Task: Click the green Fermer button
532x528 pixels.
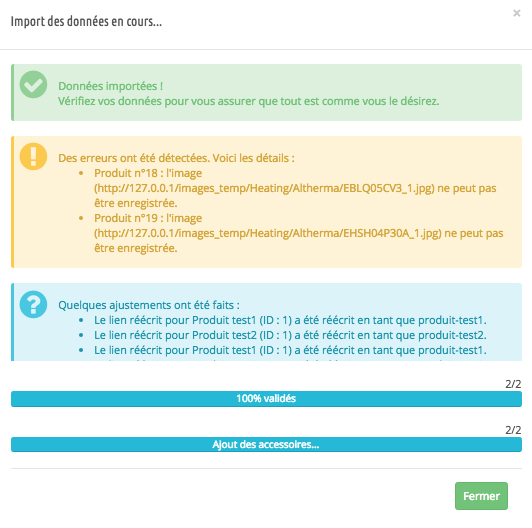Action: click(481, 496)
